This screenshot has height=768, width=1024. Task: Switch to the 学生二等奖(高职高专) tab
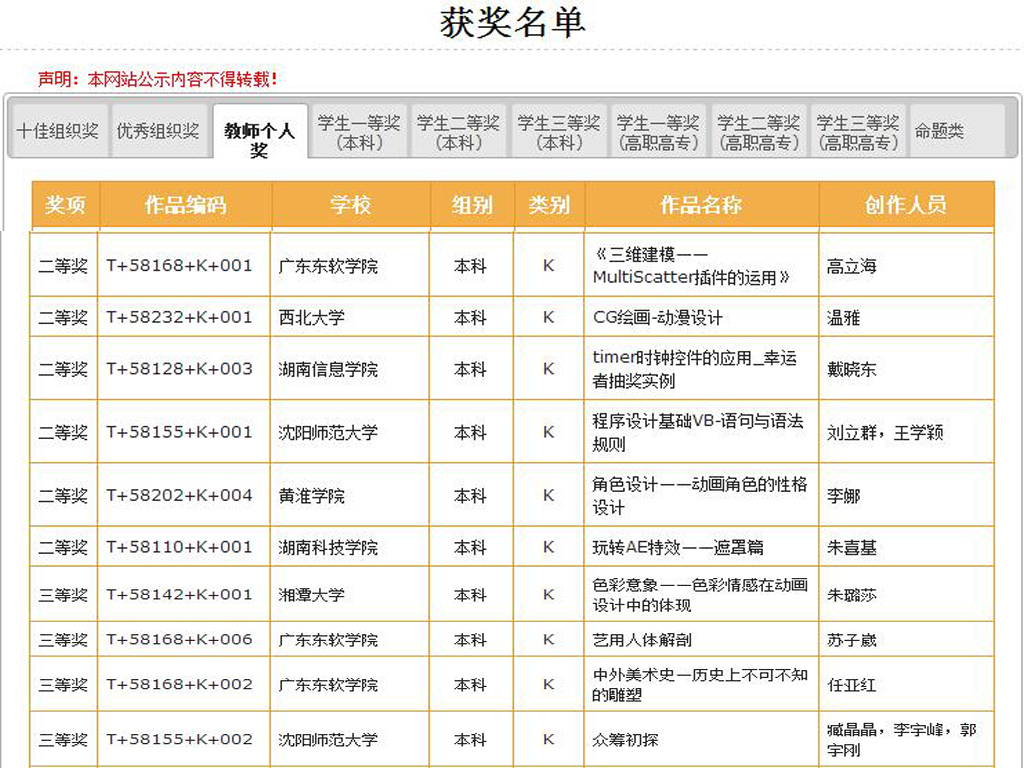[x=758, y=132]
